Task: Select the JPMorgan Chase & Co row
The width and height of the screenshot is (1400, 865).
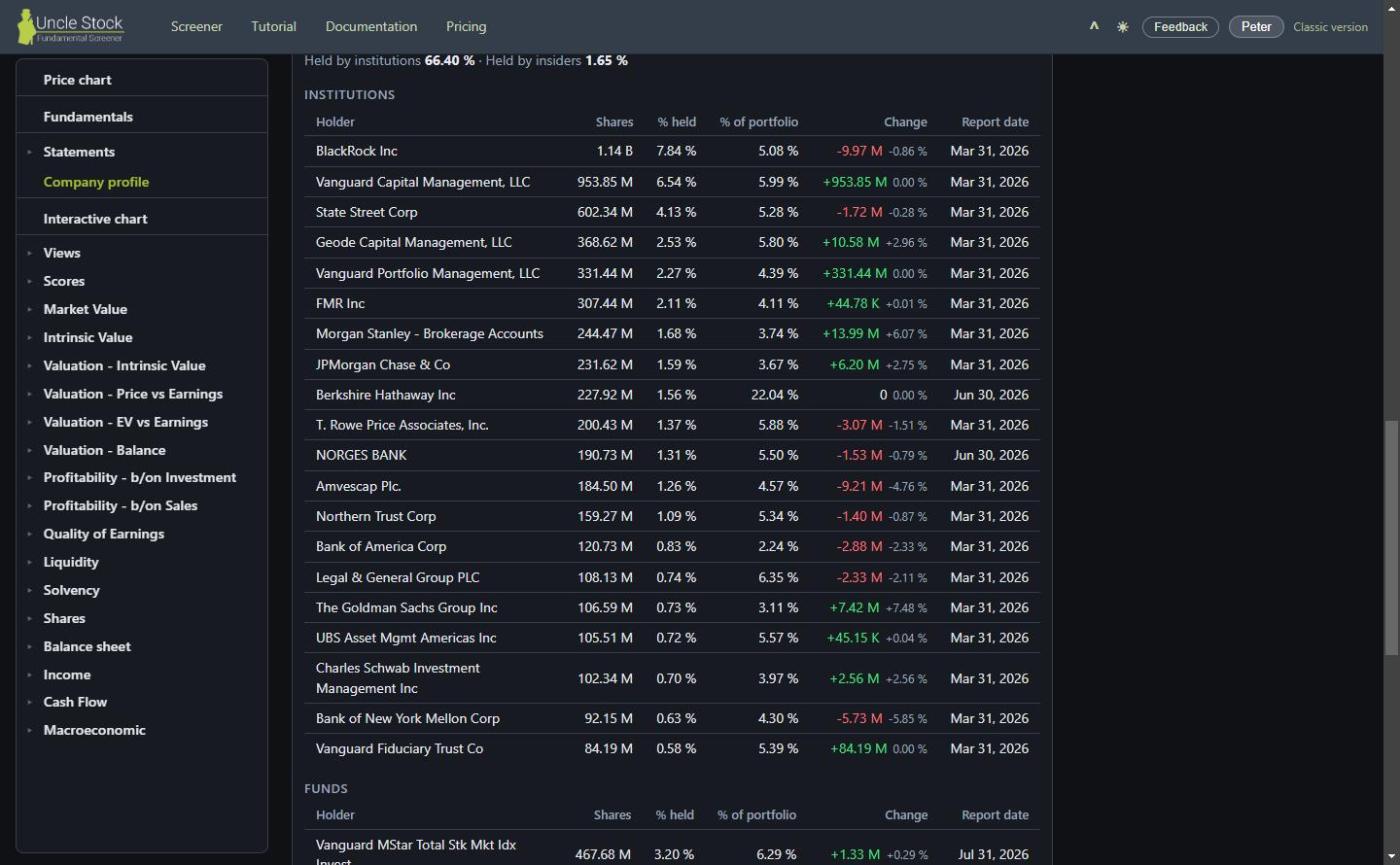Action: [x=672, y=364]
